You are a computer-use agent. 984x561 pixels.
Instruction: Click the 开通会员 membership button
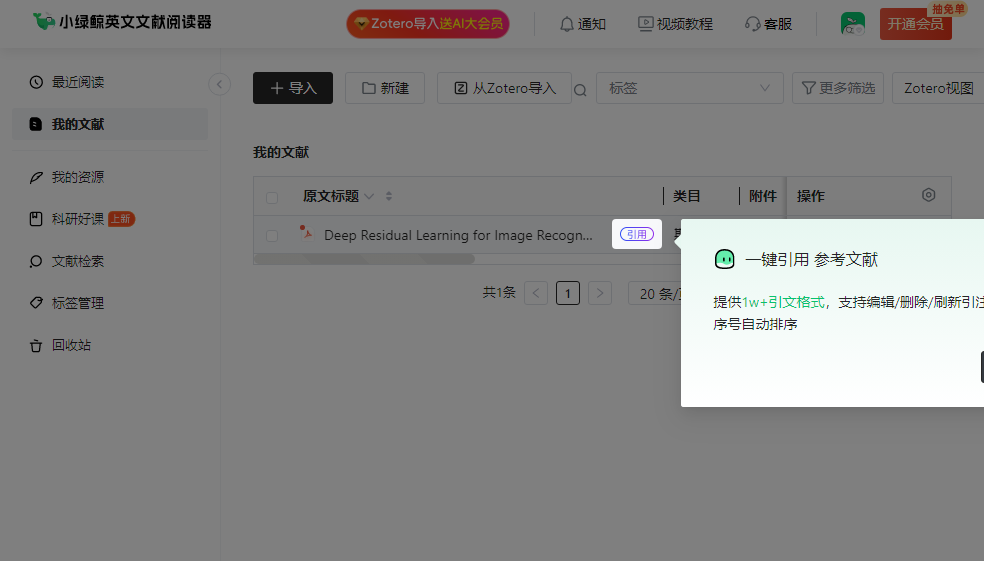(x=916, y=24)
